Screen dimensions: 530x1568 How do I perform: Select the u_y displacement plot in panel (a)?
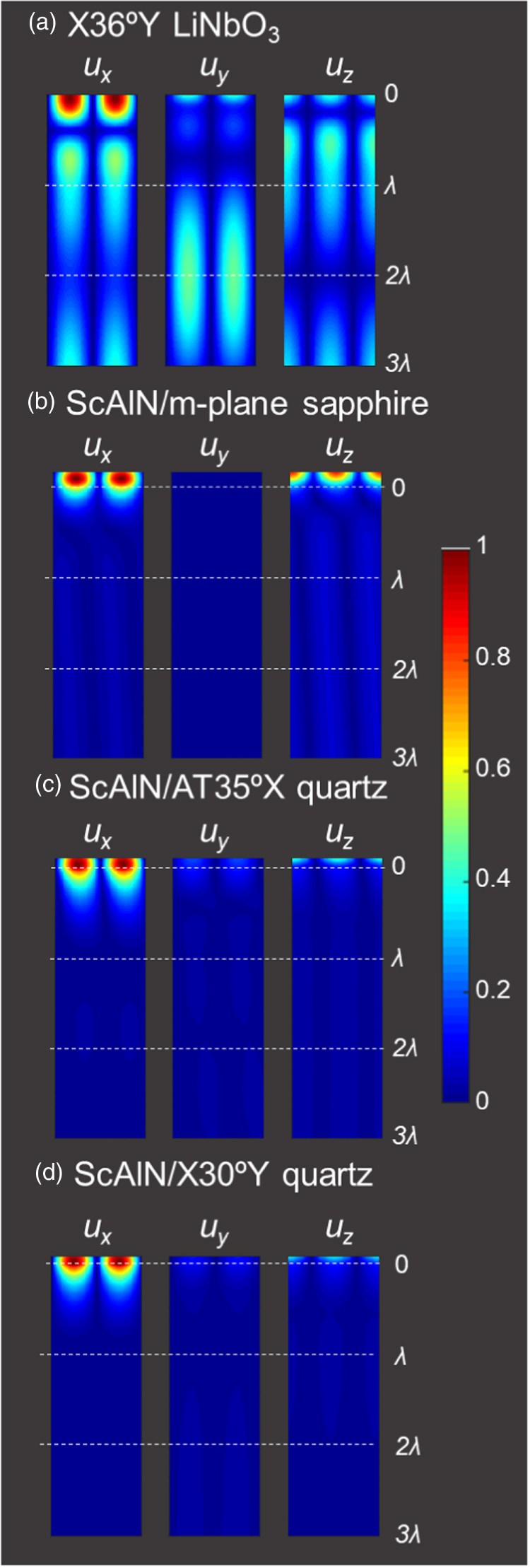pyautogui.click(x=211, y=230)
